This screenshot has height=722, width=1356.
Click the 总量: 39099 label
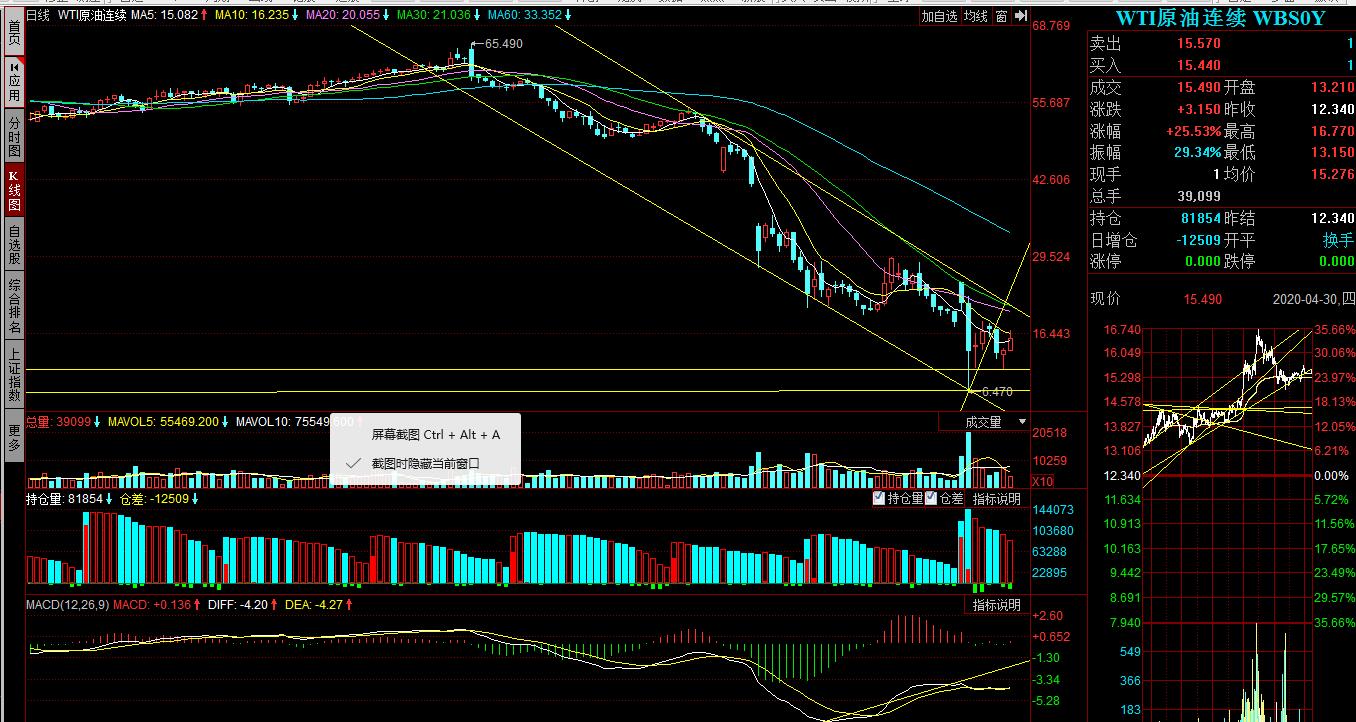59,422
